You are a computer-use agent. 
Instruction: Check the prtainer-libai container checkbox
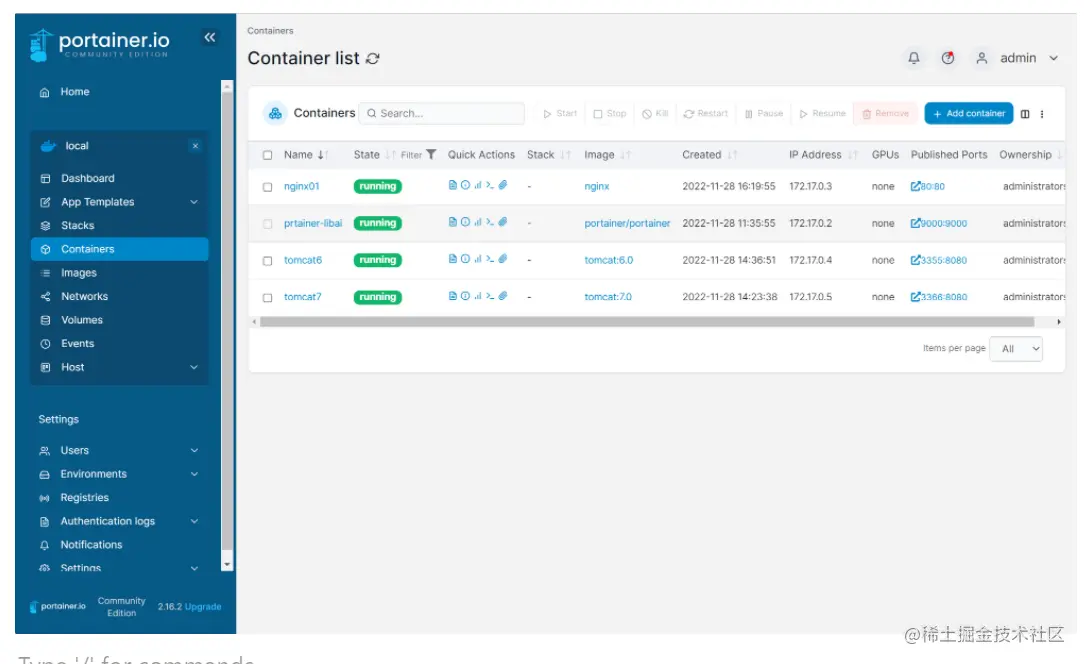point(268,223)
